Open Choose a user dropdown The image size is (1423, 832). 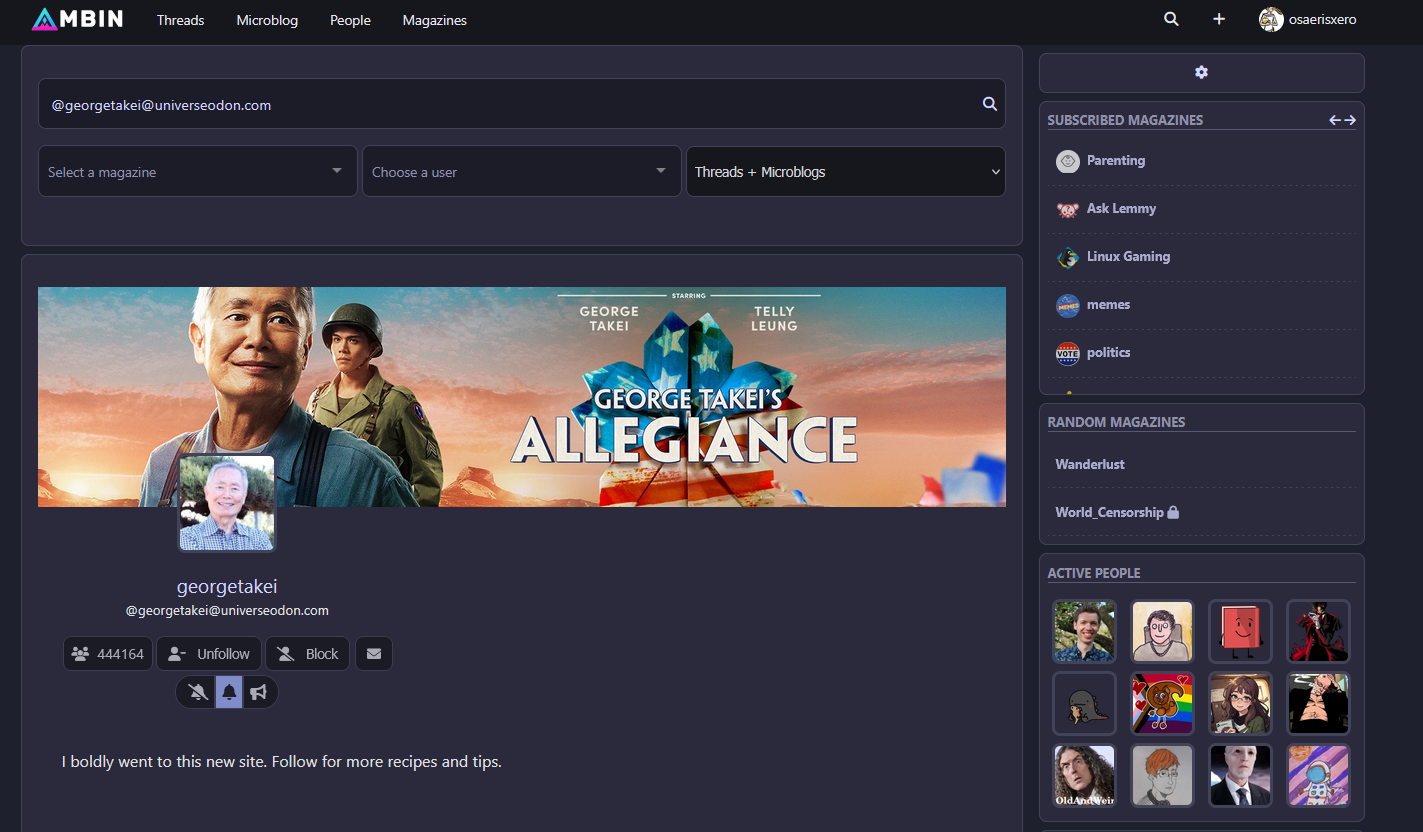click(521, 172)
